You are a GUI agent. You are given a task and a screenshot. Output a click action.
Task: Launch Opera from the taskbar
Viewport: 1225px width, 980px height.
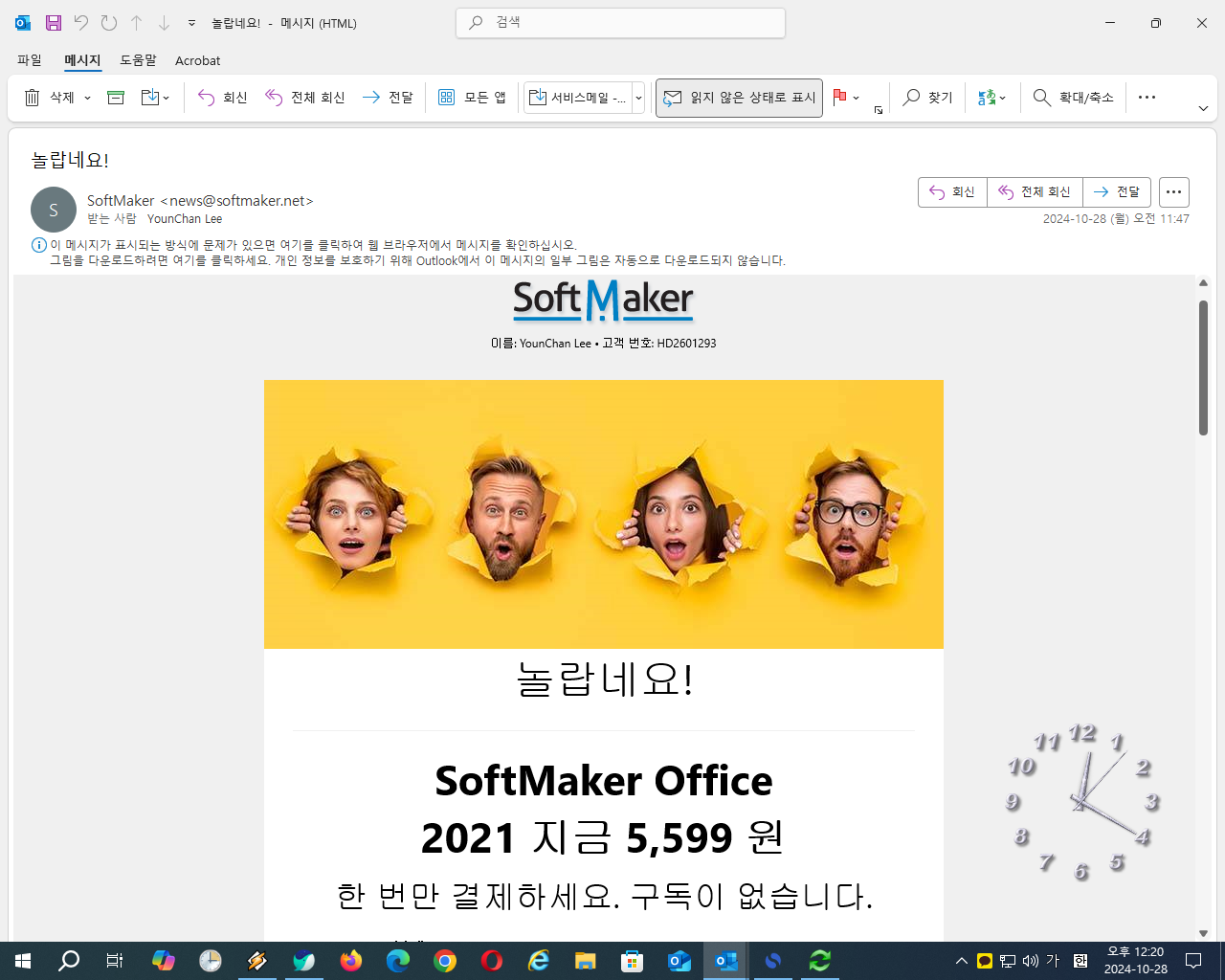click(492, 961)
